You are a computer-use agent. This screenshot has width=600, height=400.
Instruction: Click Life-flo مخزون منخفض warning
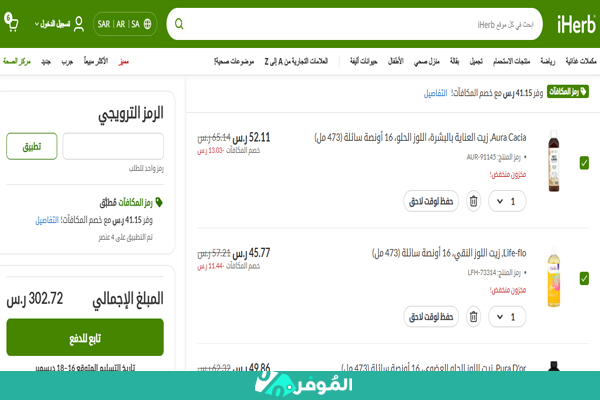[508, 290]
